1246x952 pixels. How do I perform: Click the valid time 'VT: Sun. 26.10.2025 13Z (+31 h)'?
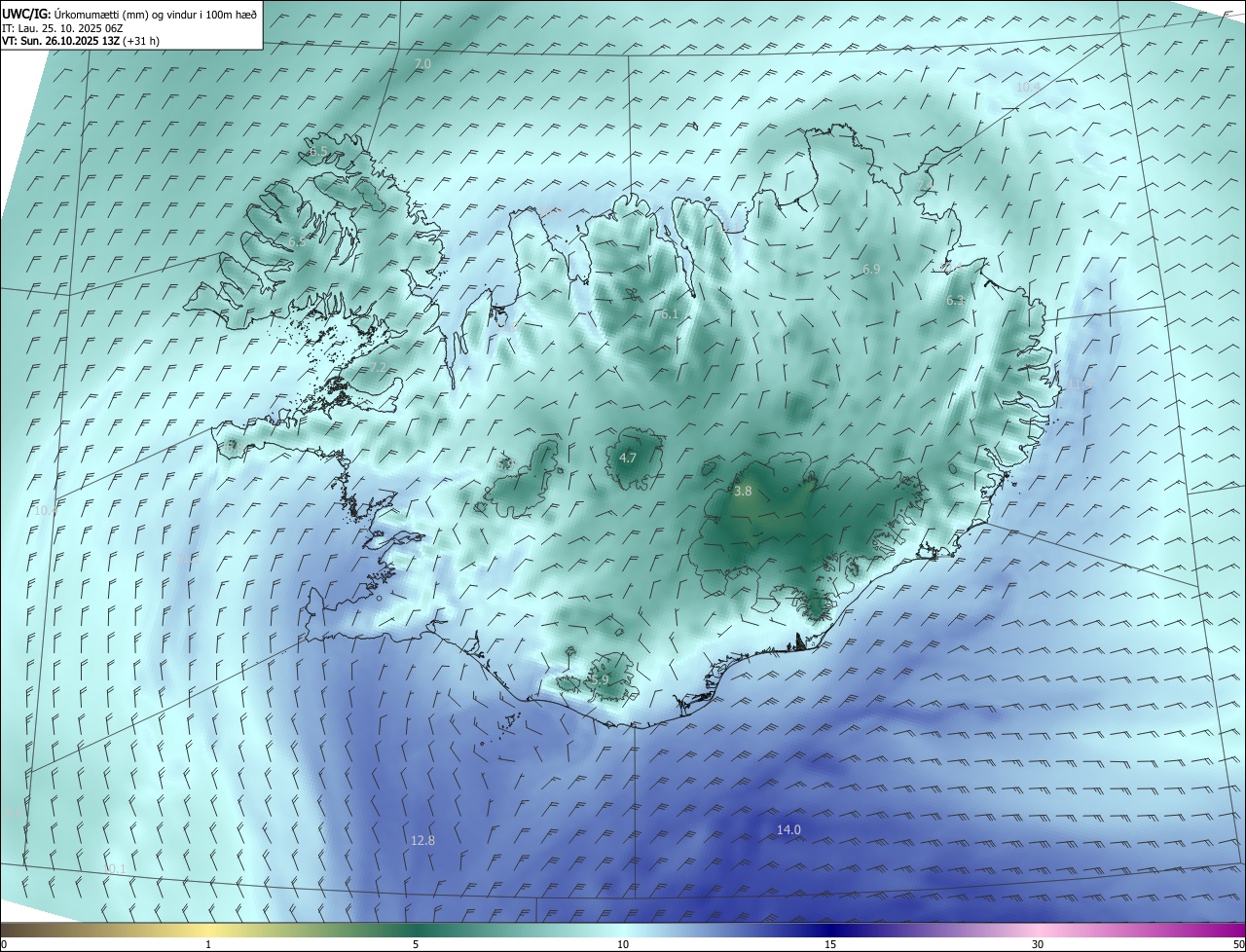coord(81,41)
